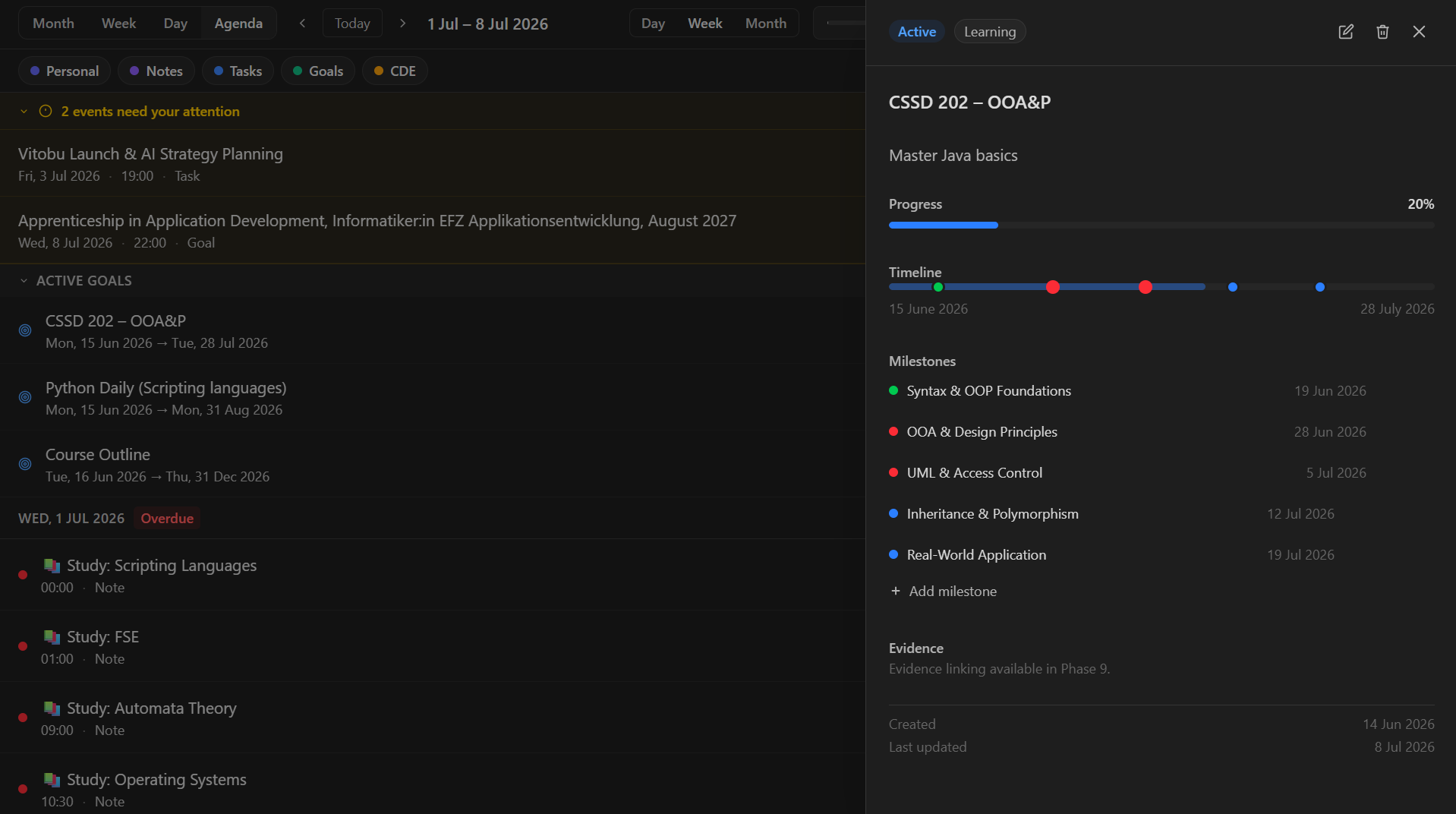The height and width of the screenshot is (814, 1456).
Task: Click red status dot of Study: Automata Theory
Action: (23, 718)
